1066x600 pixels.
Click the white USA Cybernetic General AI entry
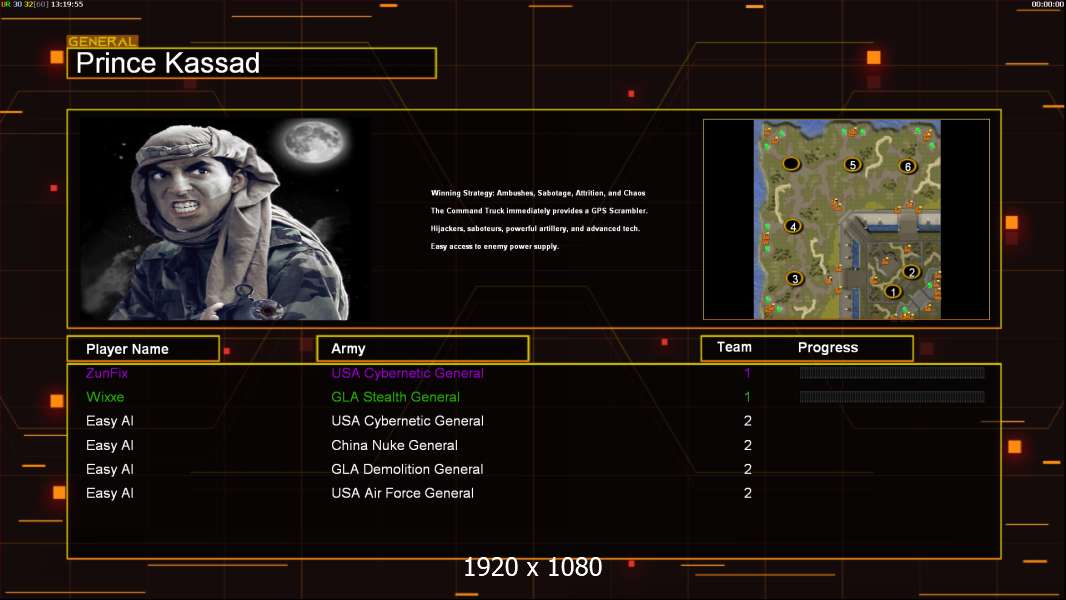tap(407, 421)
